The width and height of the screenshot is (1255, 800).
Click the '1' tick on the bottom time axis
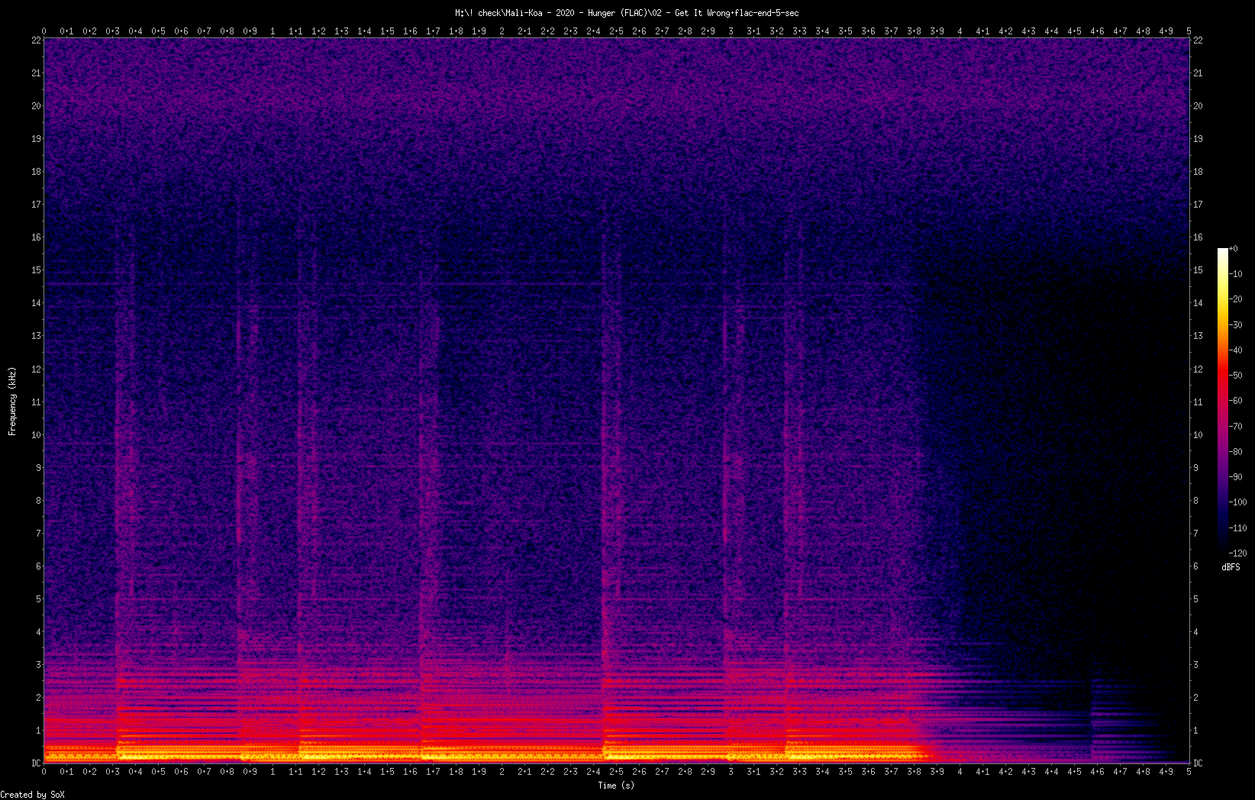[x=273, y=773]
